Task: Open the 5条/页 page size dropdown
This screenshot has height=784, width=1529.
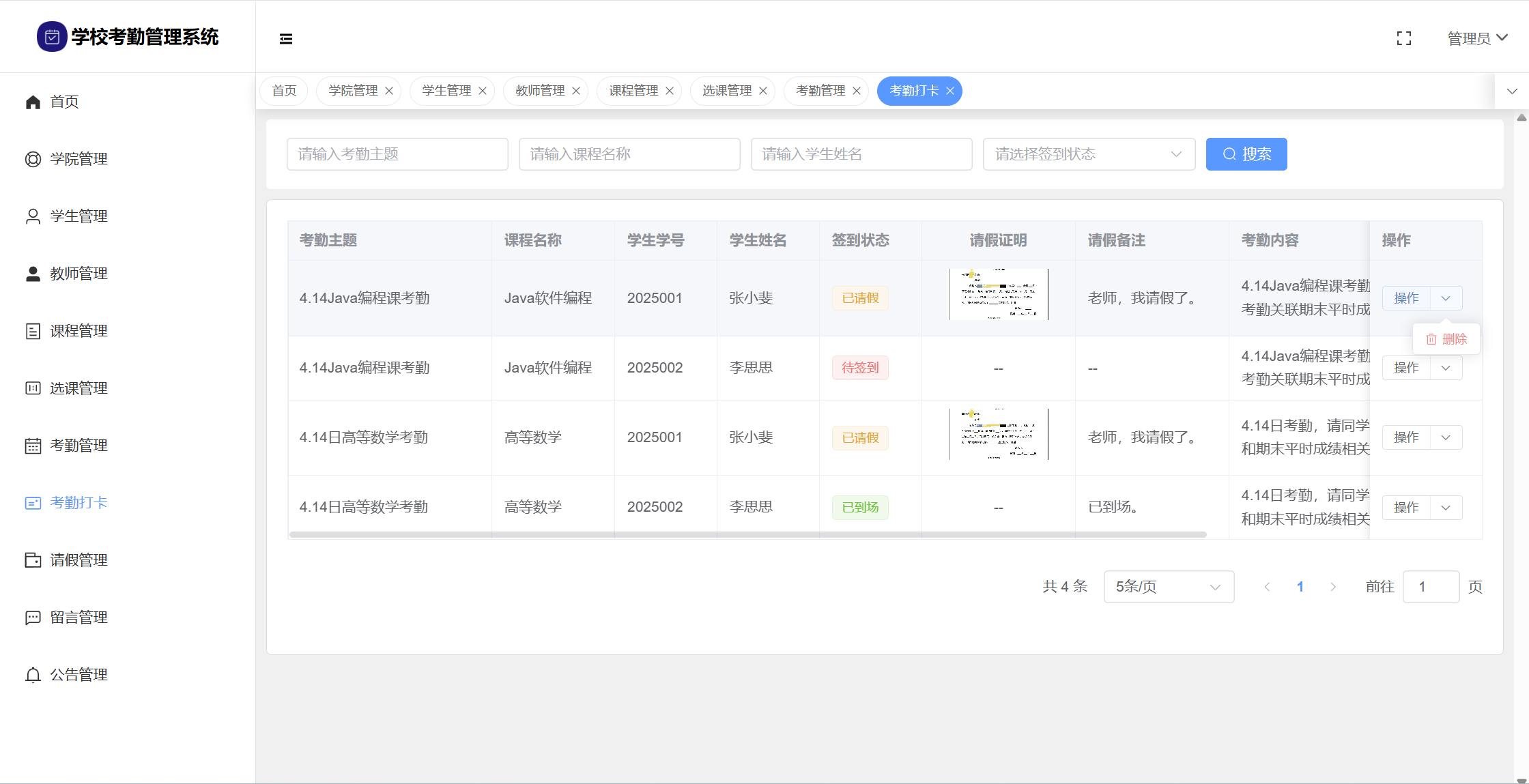Action: tap(1168, 587)
